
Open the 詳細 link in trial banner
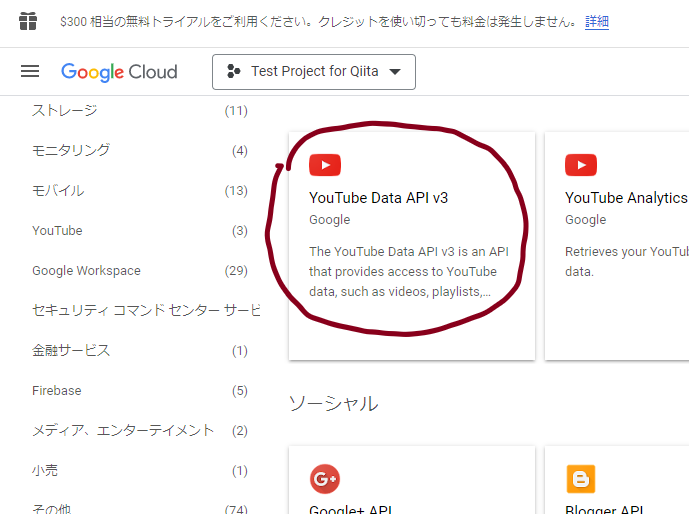click(x=597, y=22)
